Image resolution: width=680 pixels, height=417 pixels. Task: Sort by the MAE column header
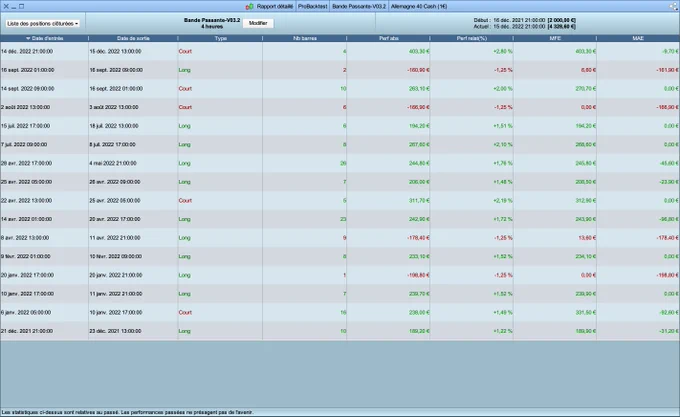click(638, 39)
